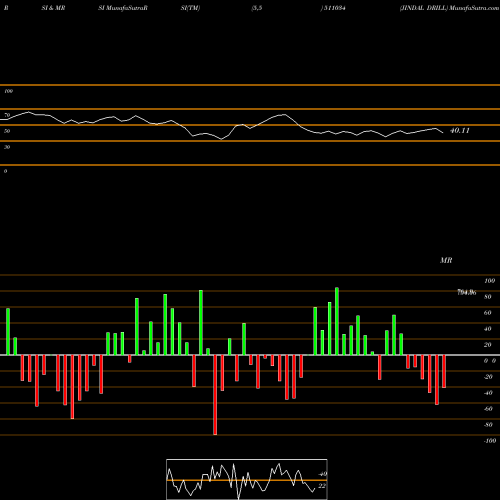Screen dimensions: 500x500
Task: Click the RSI 50 level label
Action: (7, 131)
